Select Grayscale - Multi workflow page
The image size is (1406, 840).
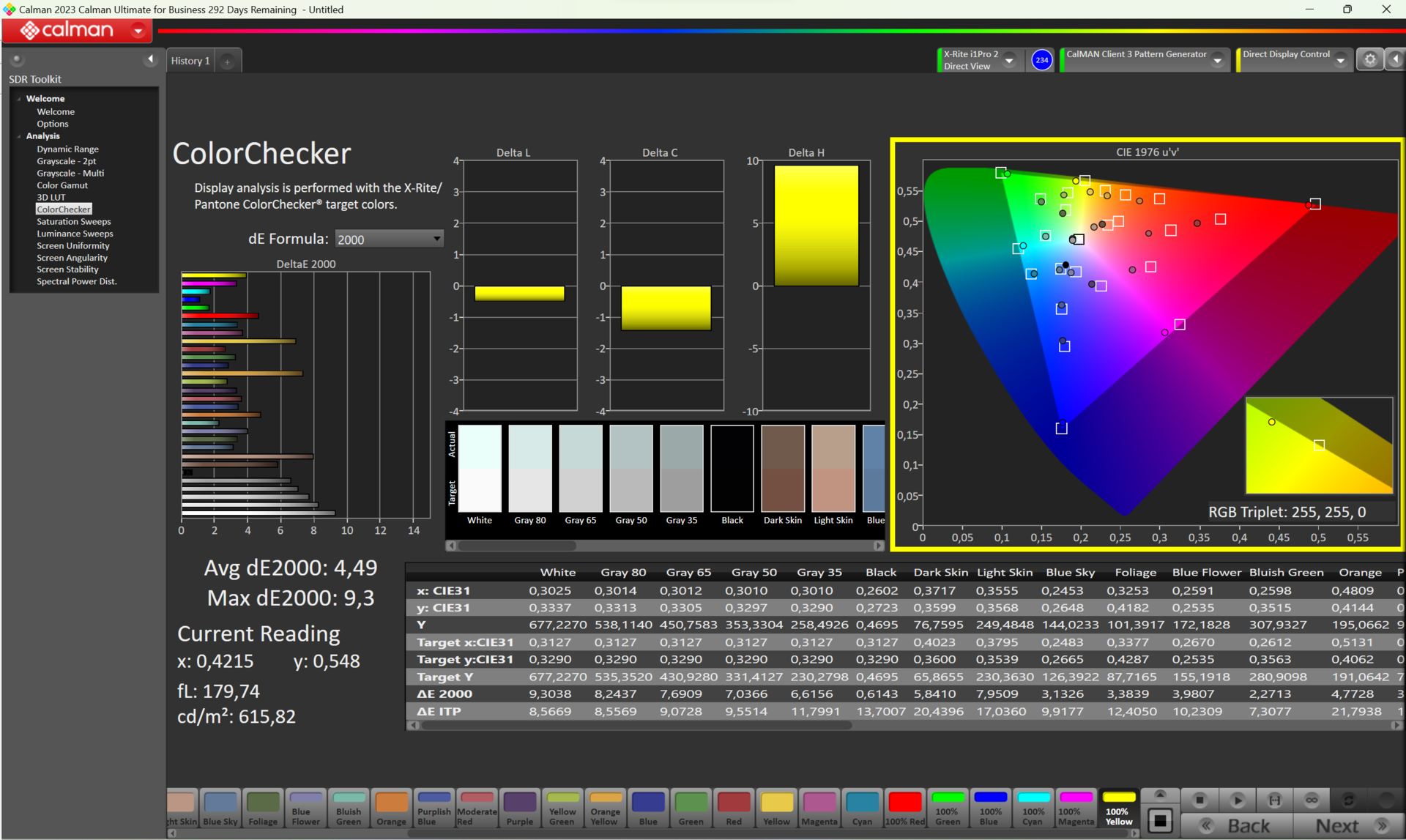pos(70,173)
